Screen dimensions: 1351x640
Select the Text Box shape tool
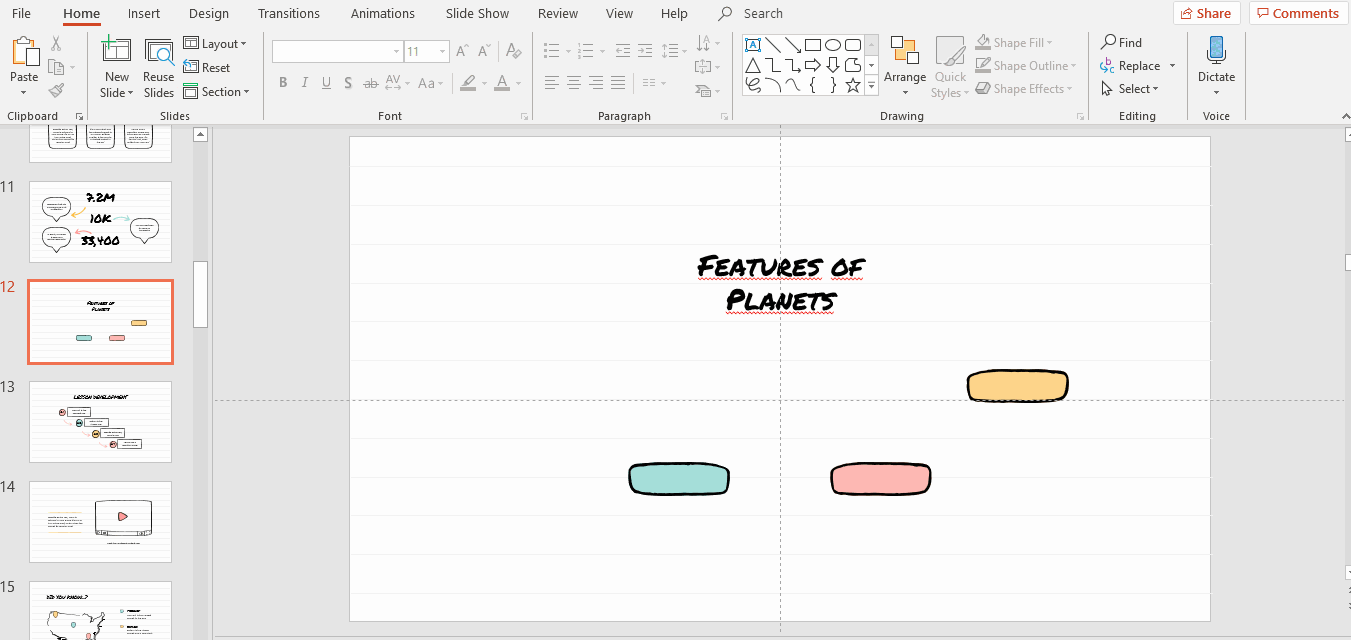(x=753, y=45)
